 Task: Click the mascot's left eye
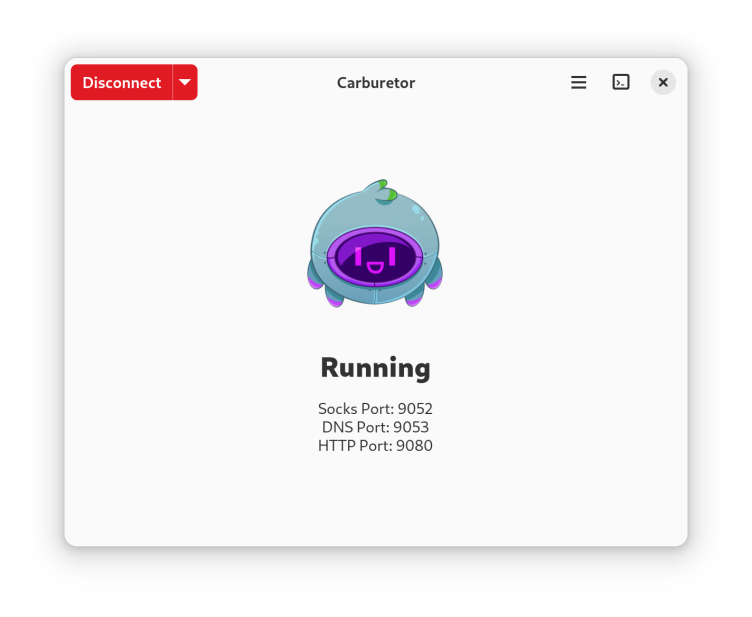pos(358,256)
